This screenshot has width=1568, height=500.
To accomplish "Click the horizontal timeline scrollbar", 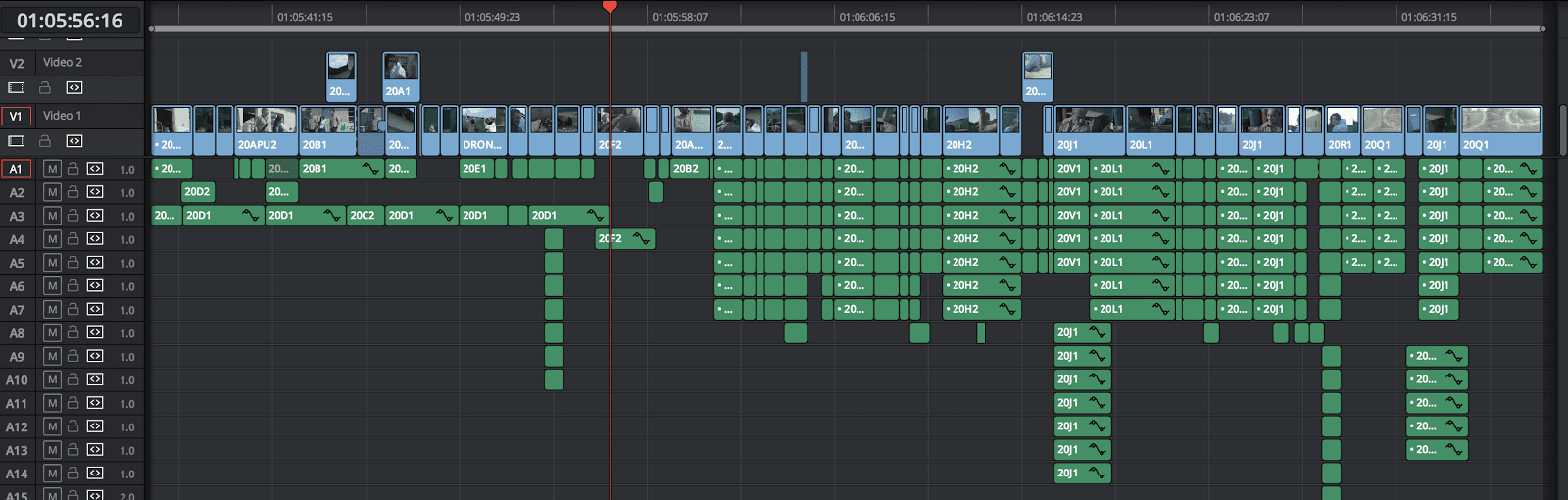I will click(847, 29).
